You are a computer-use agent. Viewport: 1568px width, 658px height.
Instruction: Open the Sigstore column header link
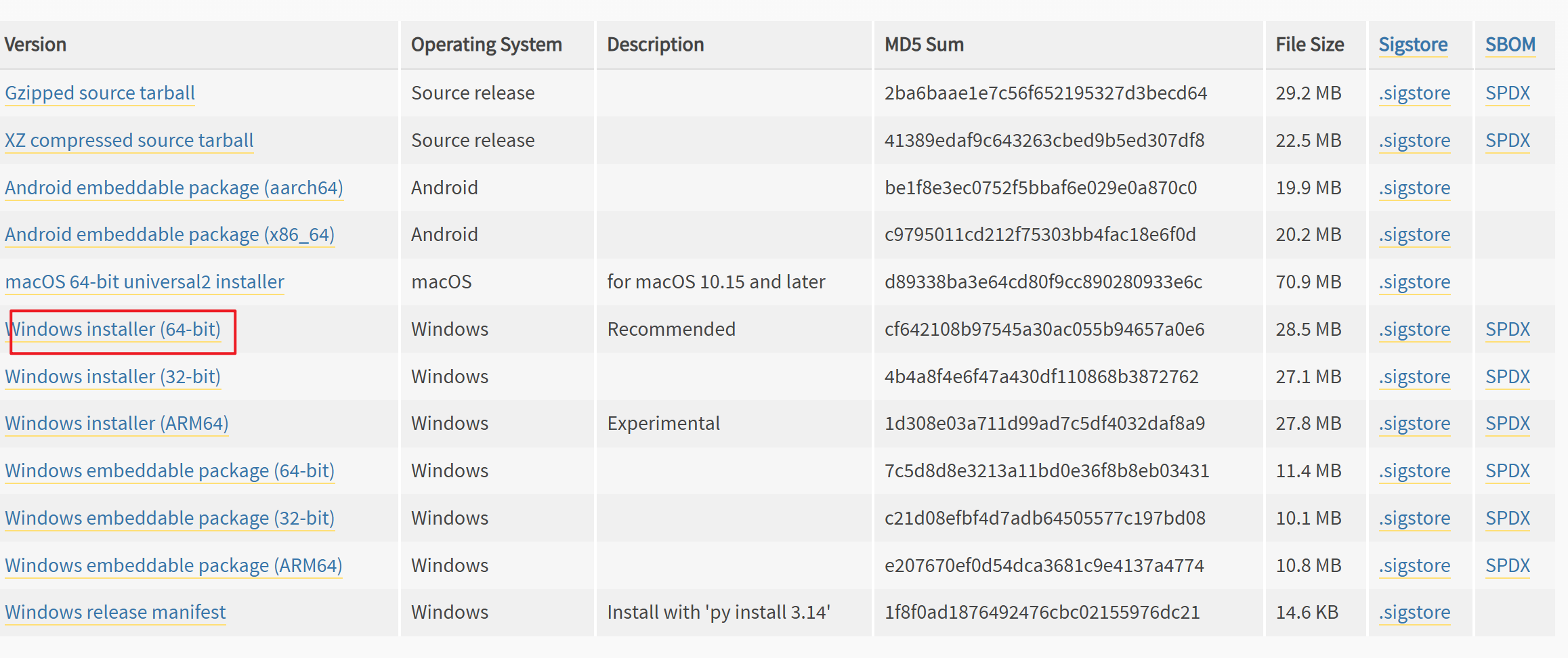(1413, 45)
